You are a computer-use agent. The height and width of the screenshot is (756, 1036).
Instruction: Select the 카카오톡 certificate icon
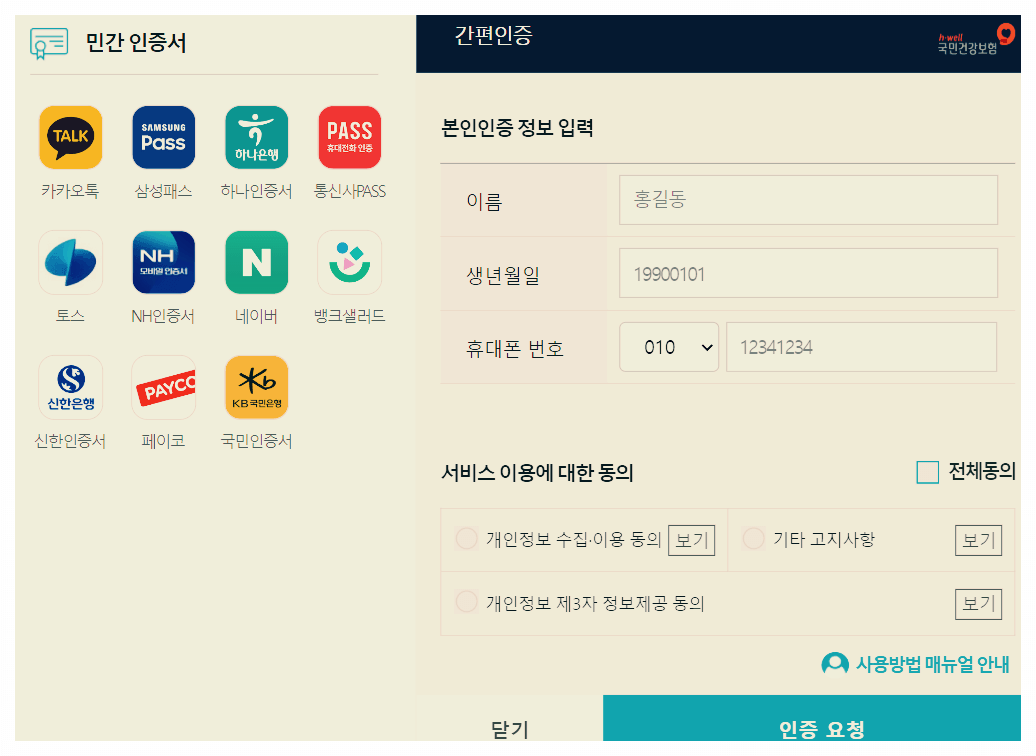69,137
